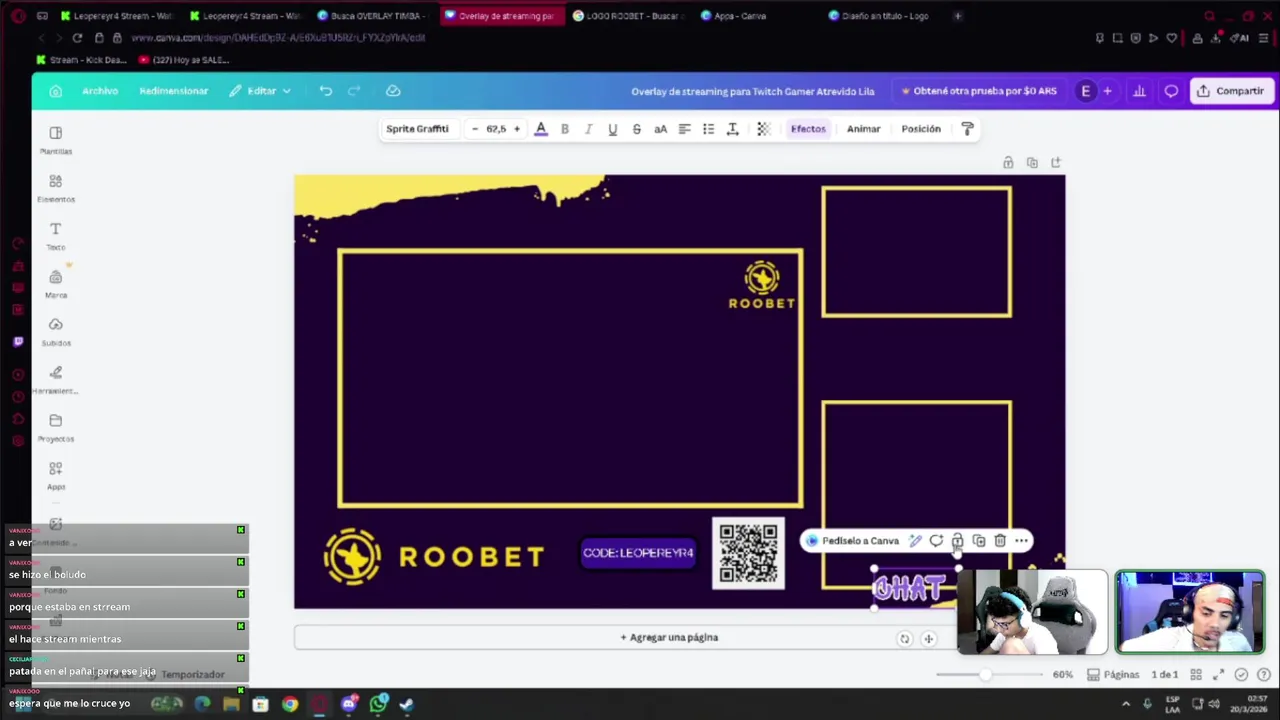Switch to LOGO ROOBET search tab
1280x720 pixels.
click(629, 16)
